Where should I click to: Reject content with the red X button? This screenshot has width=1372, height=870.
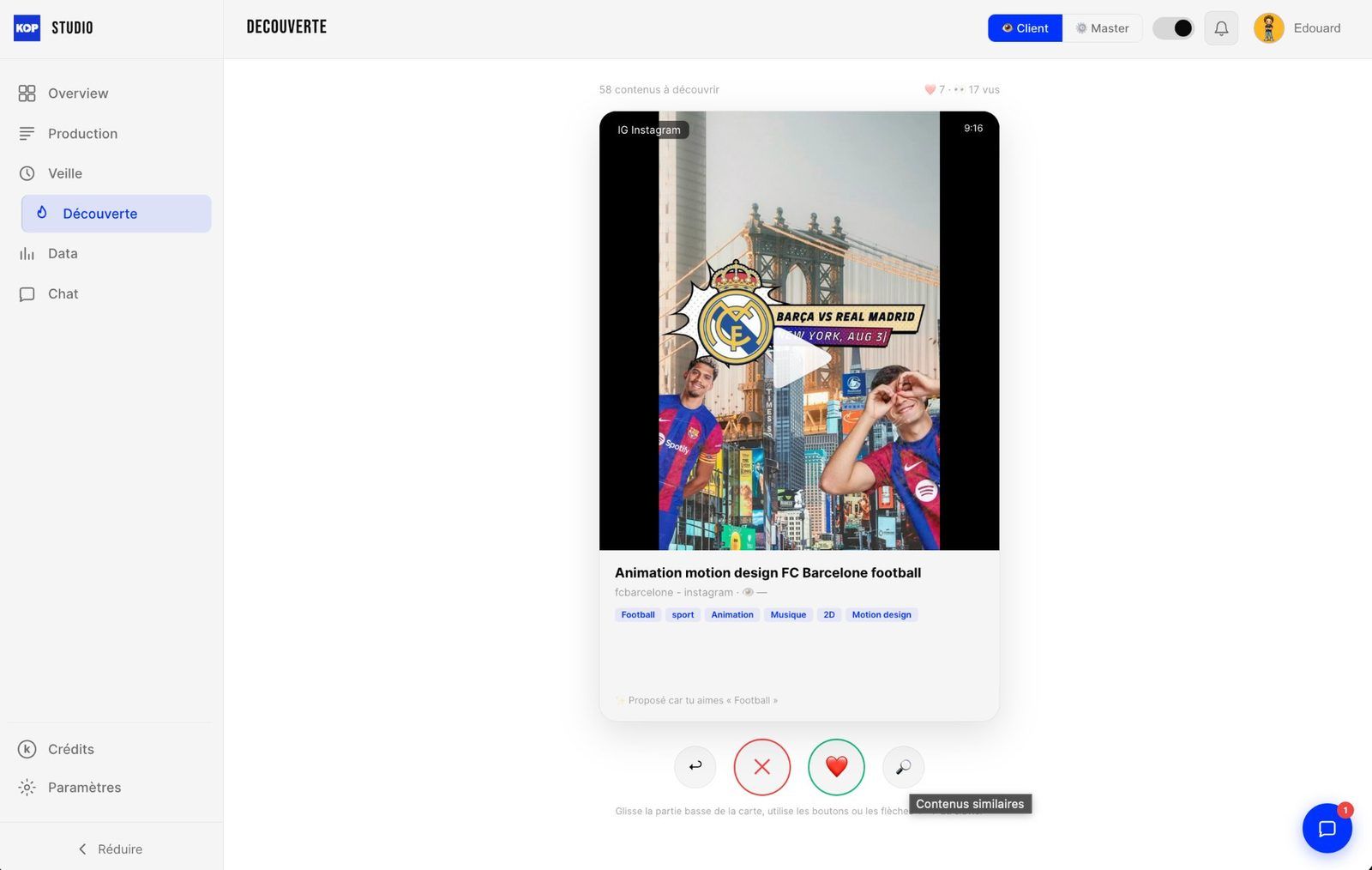(x=762, y=767)
